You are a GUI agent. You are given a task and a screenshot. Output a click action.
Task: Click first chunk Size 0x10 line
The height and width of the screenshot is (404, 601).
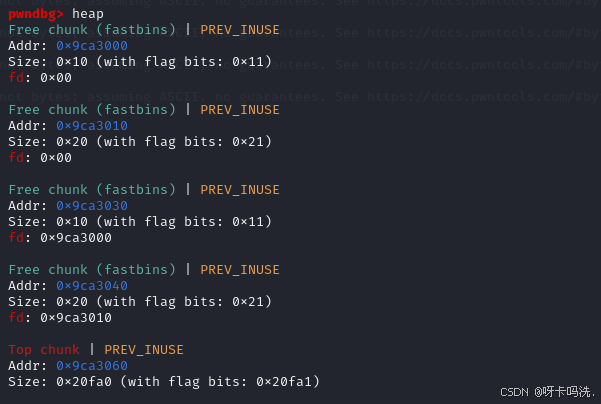(140, 62)
